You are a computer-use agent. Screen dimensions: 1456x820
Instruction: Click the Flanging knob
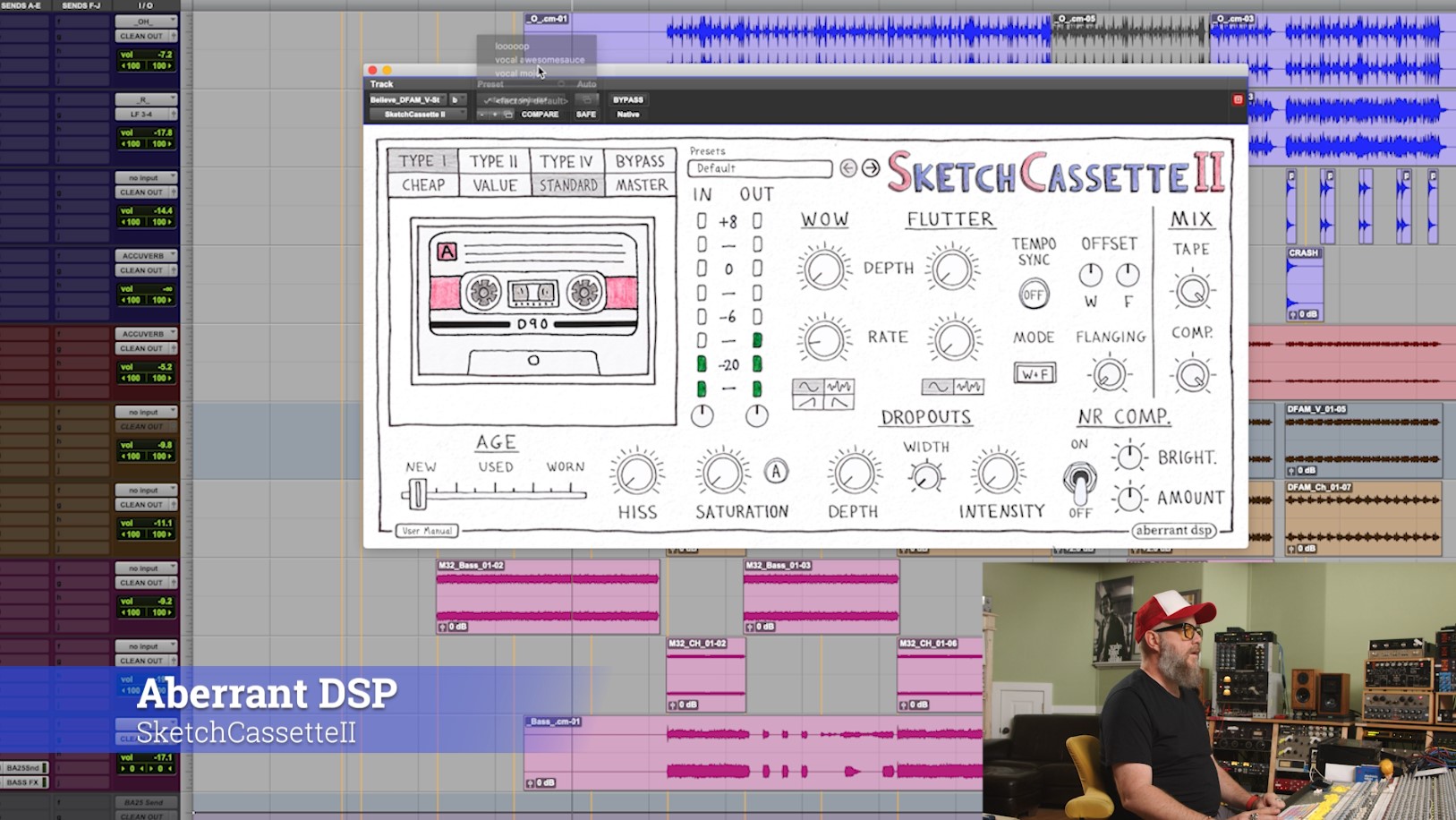1110,374
